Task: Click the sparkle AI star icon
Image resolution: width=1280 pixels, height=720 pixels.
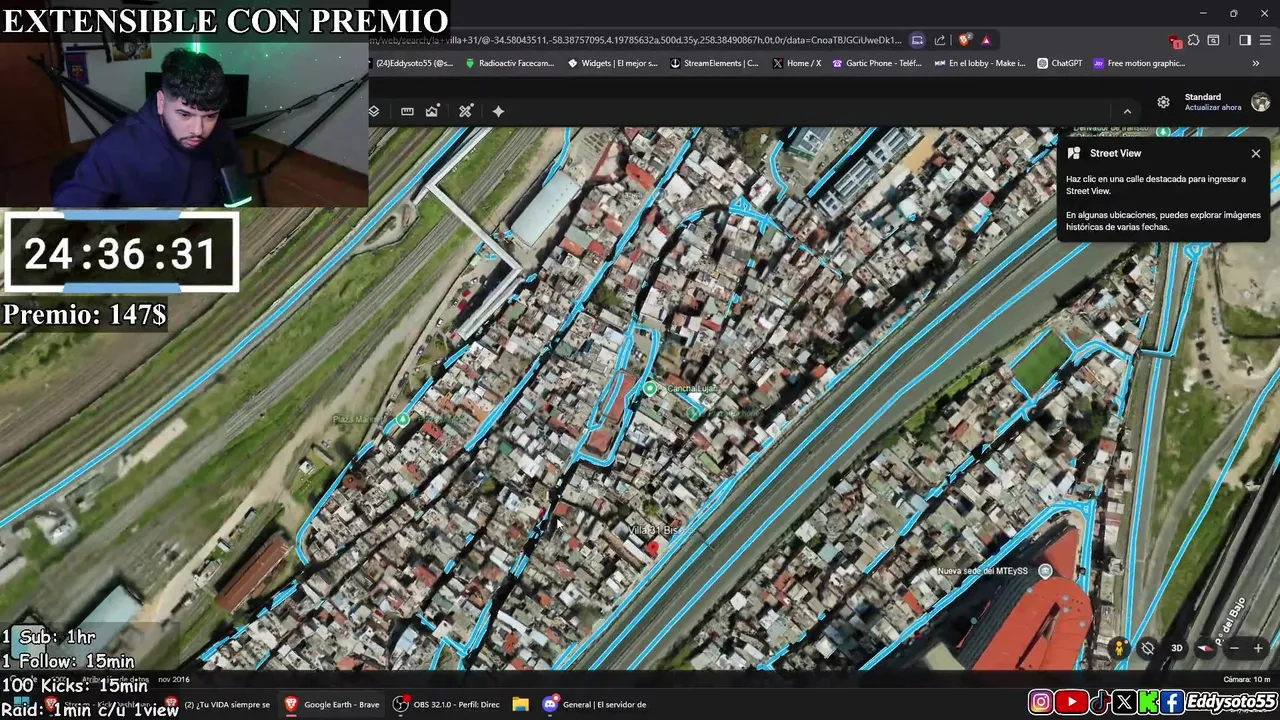Action: (498, 111)
